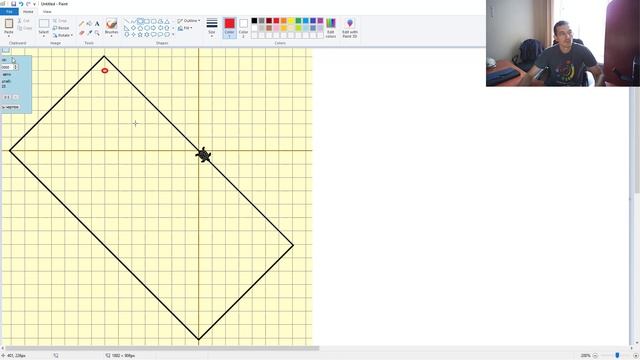Click the webcam video overlay
This screenshot has height=360, width=640.
point(563,43)
